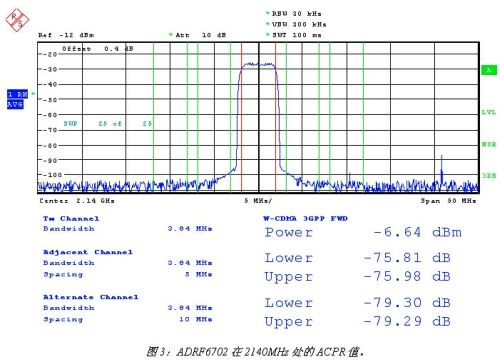Click the NOR status indicator

(489, 144)
